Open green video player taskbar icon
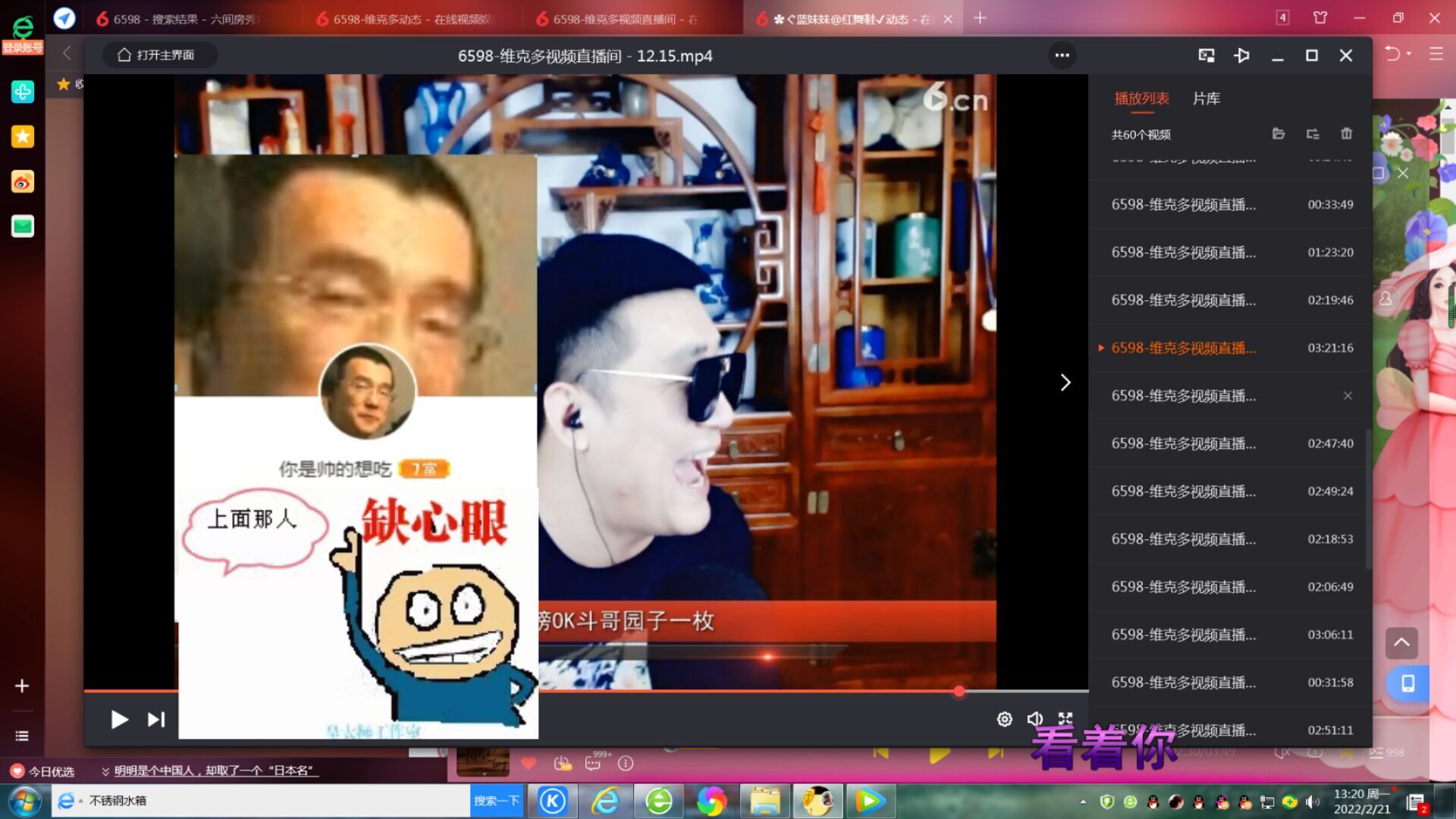 tap(870, 801)
